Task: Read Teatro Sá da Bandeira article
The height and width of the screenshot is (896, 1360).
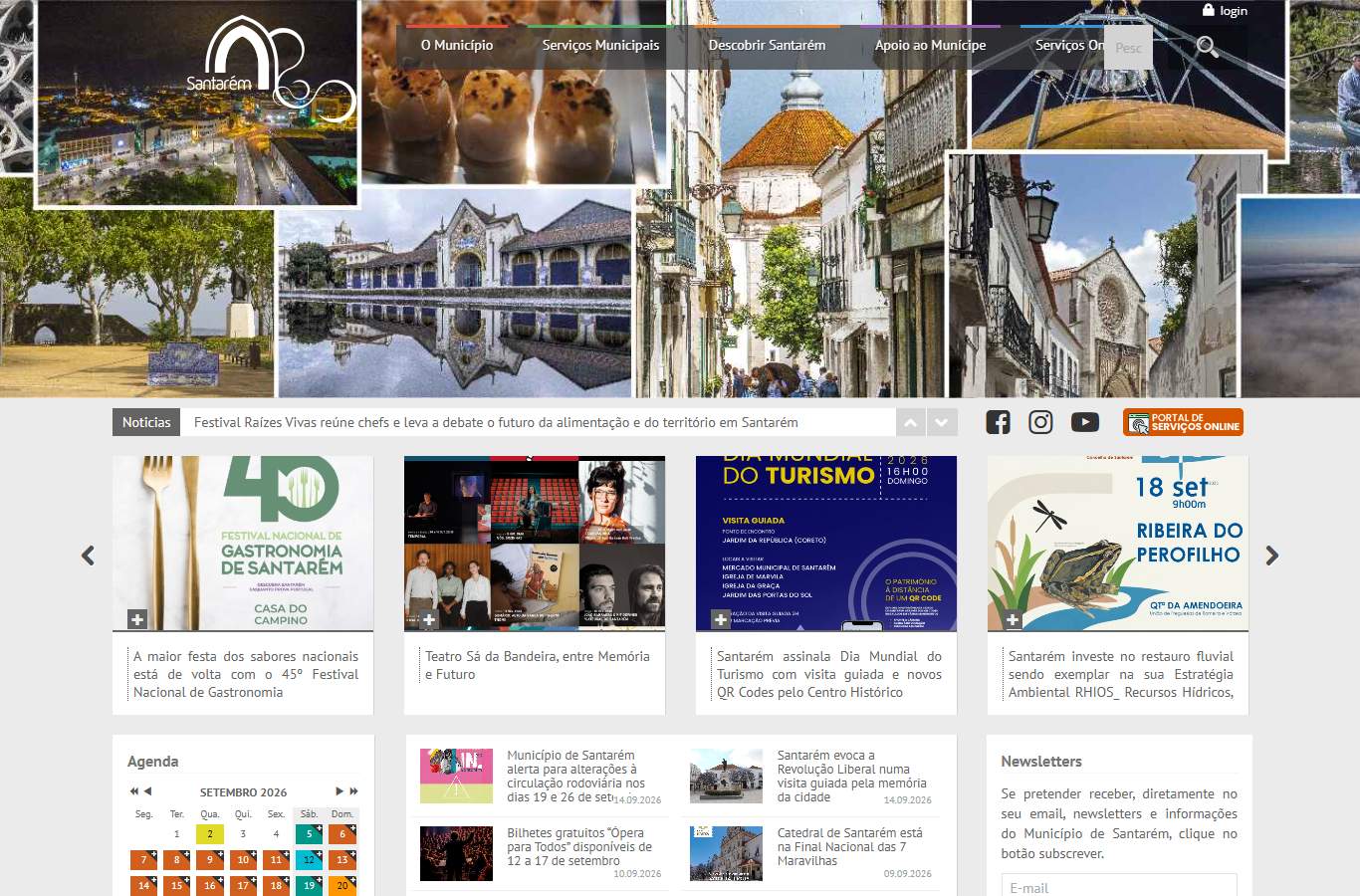Action: 538,665
